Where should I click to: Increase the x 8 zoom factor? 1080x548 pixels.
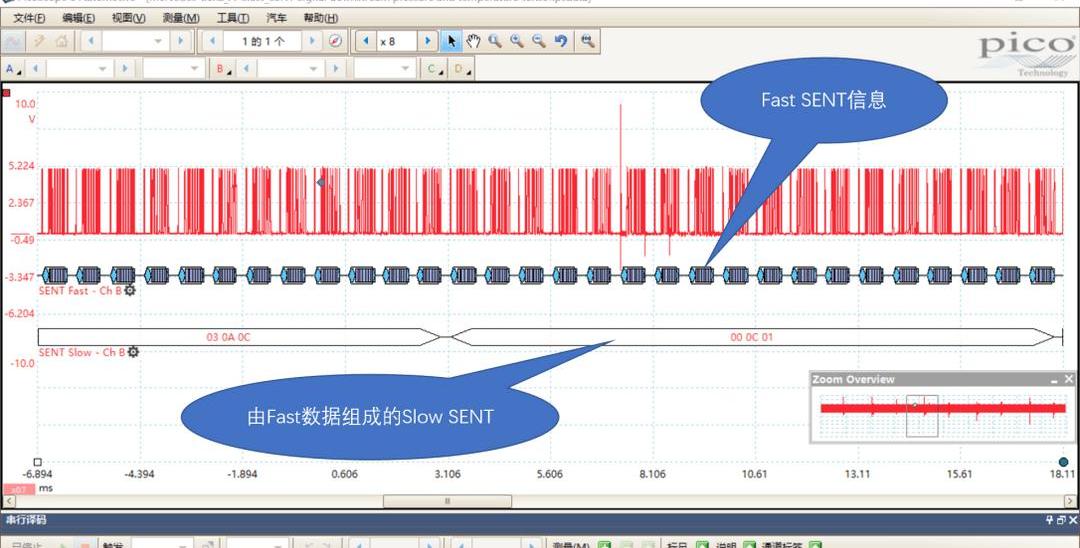tap(427, 41)
